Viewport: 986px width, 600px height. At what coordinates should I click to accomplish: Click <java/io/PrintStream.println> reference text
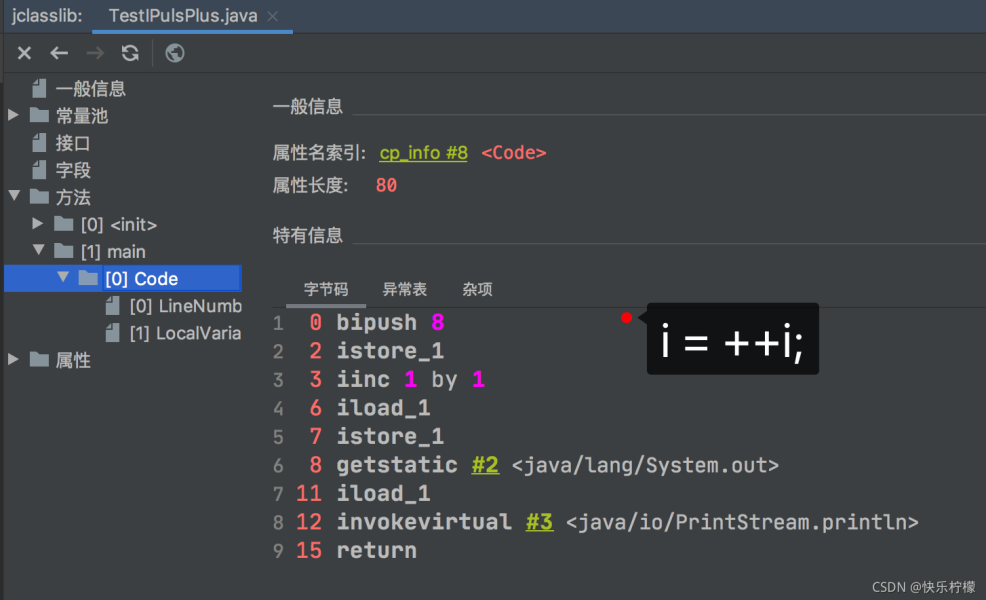(742, 522)
